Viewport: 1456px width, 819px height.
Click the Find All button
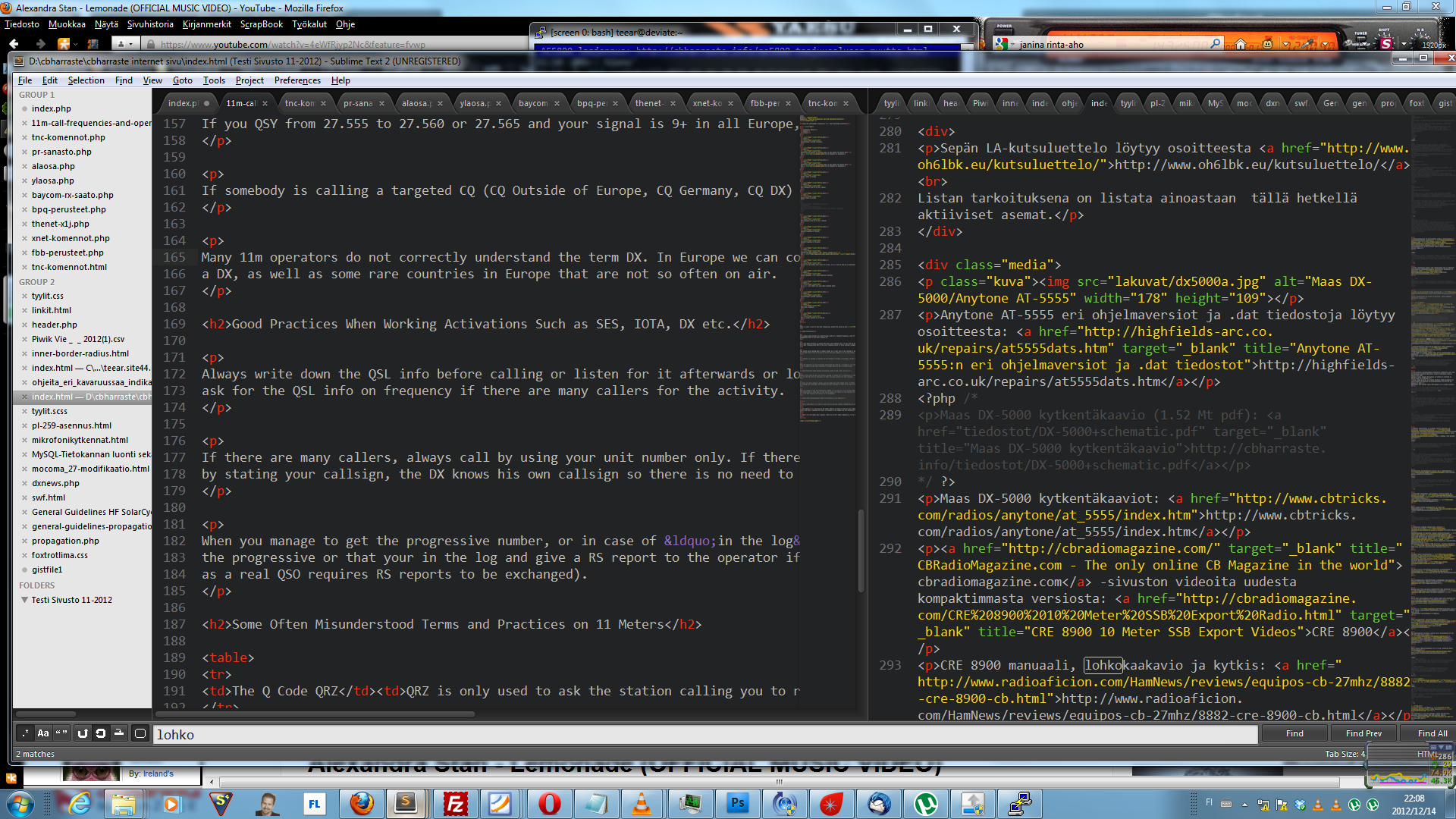[x=1432, y=733]
